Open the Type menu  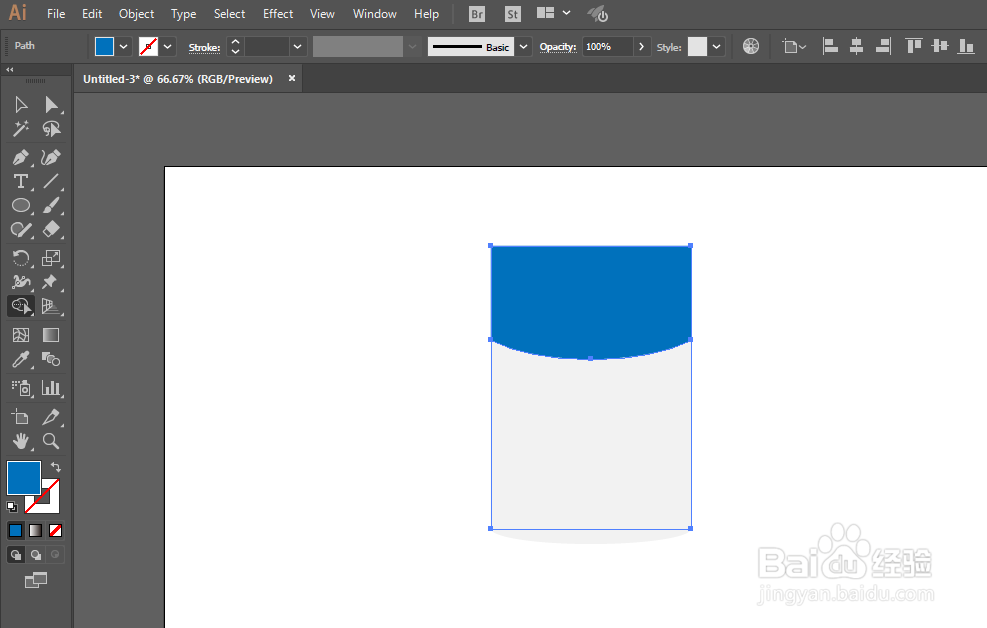183,13
